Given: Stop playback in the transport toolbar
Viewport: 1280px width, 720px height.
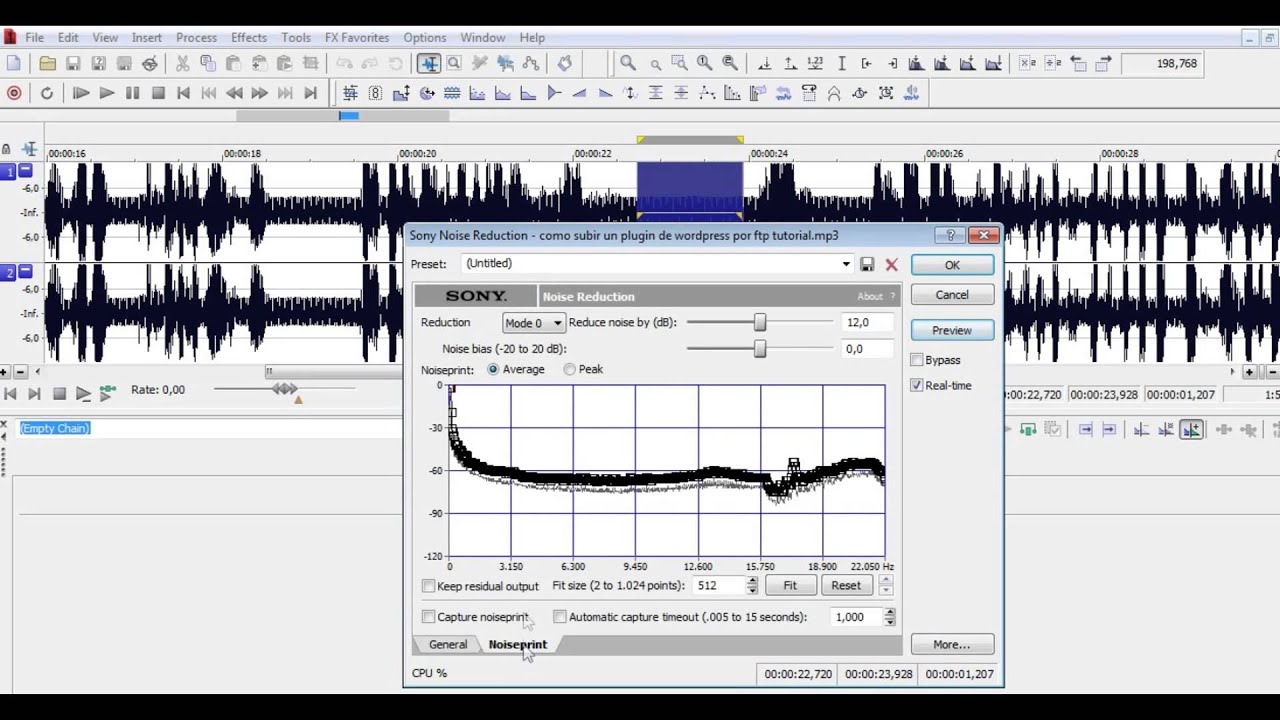Looking at the screenshot, I should pos(158,93).
